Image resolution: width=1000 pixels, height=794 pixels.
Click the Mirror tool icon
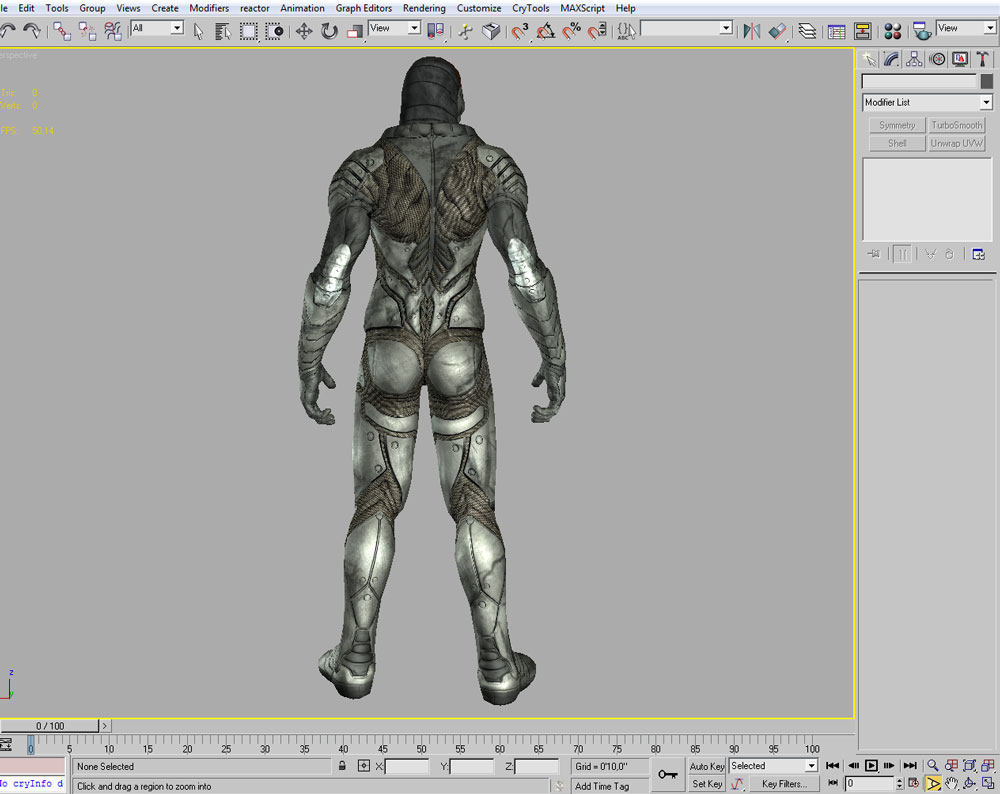(752, 32)
